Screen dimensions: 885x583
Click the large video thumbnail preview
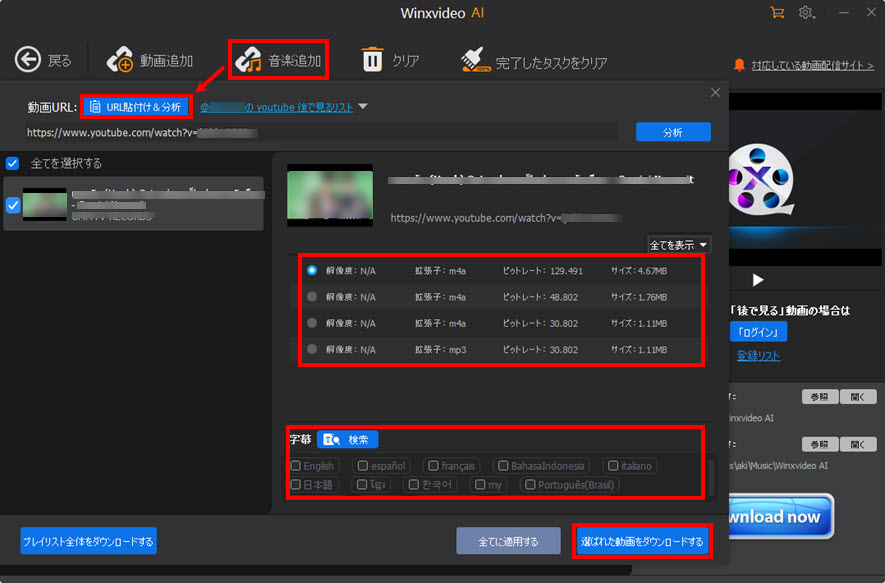tap(330, 195)
